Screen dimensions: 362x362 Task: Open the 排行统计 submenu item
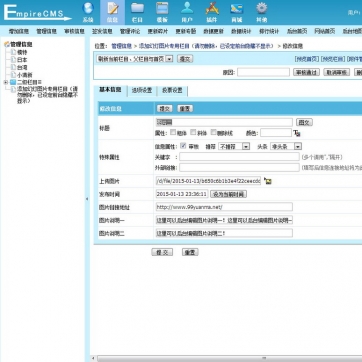coord(269,31)
